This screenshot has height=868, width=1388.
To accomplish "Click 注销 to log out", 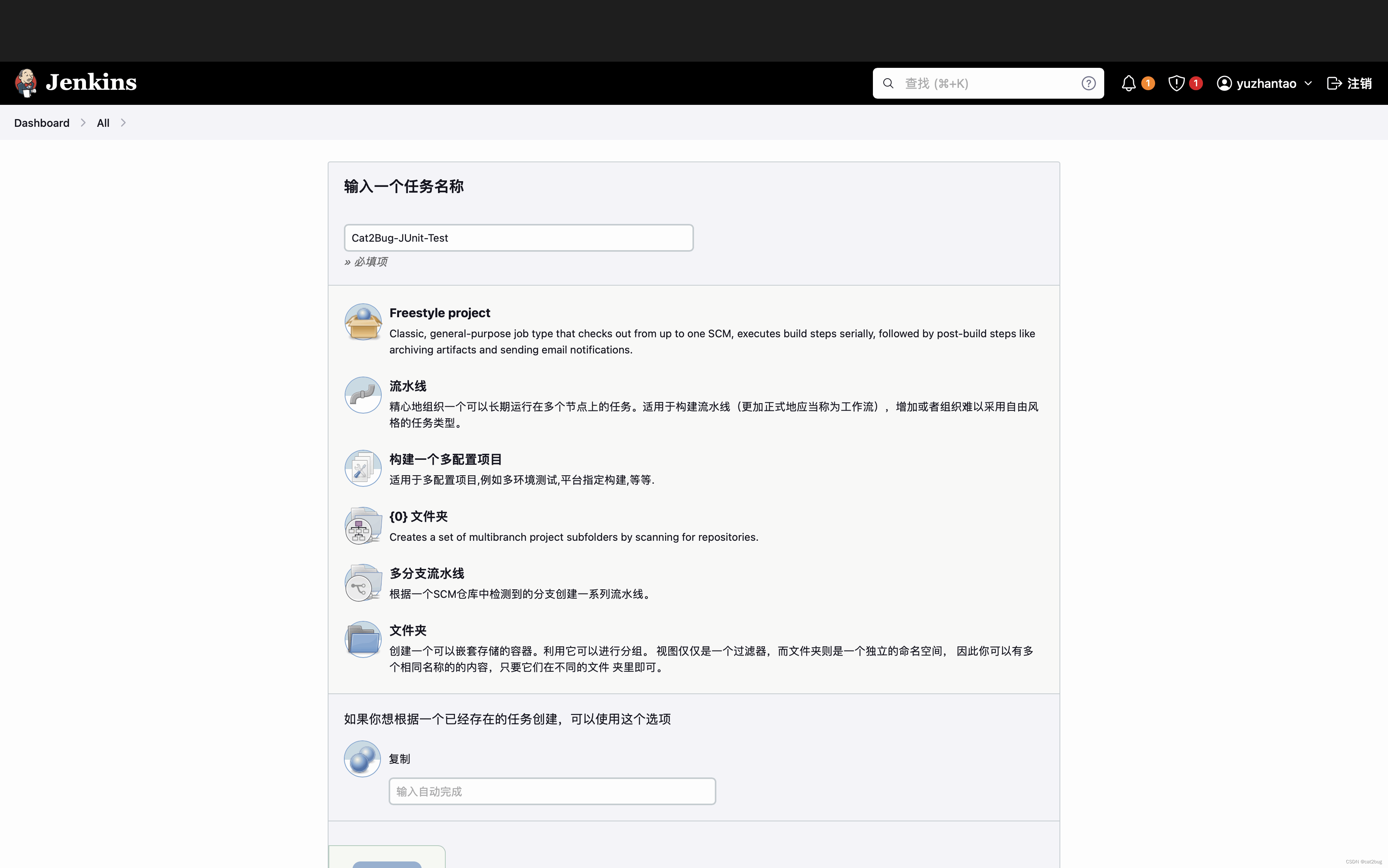I will click(1359, 84).
